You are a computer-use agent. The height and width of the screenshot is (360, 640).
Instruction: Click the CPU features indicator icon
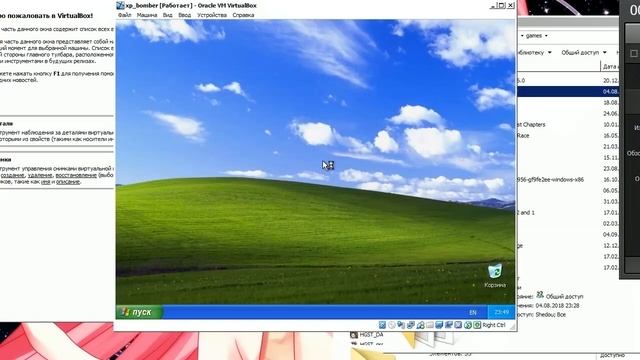tap(458, 325)
